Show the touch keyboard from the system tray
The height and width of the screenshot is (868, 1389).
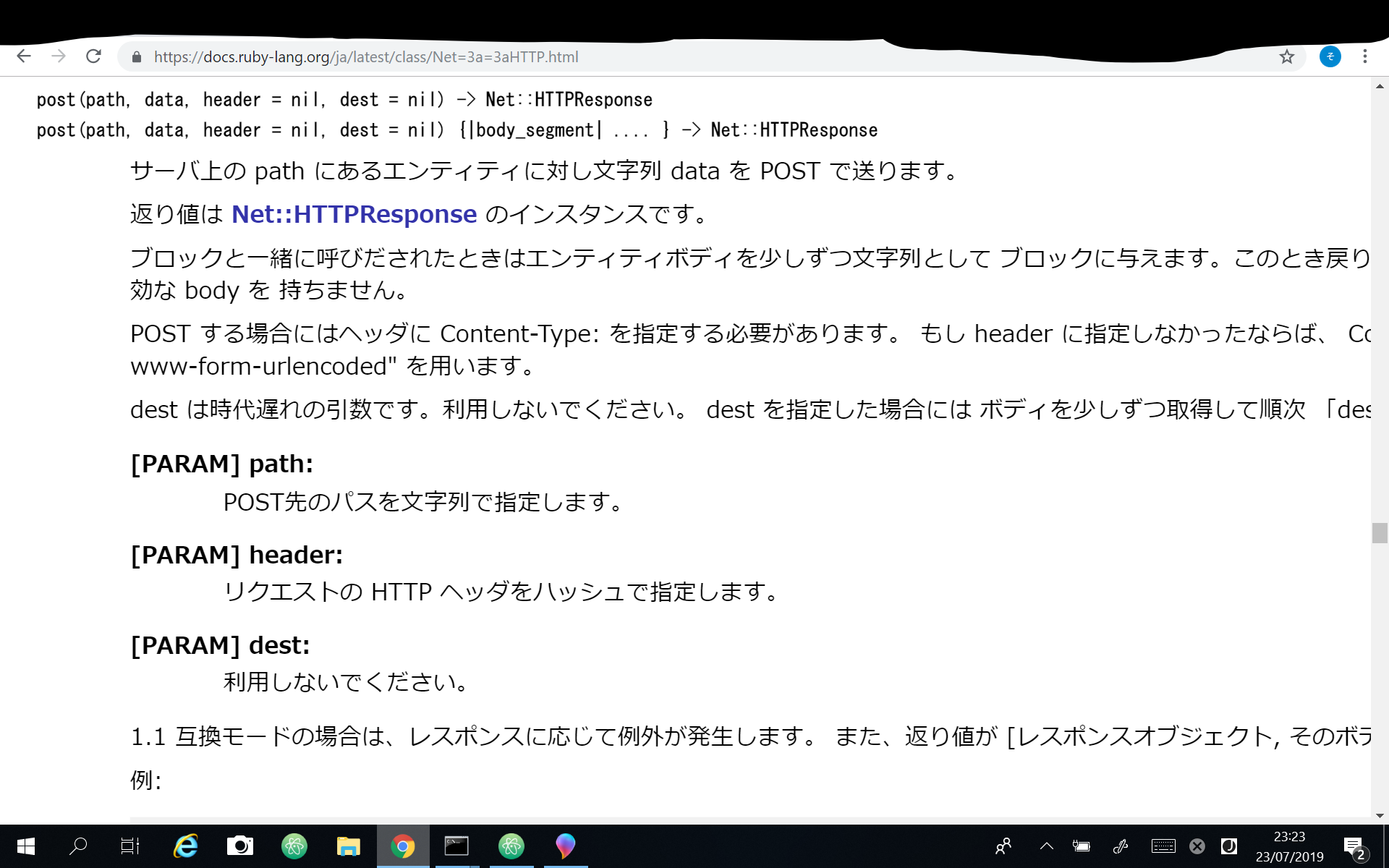point(1163,846)
